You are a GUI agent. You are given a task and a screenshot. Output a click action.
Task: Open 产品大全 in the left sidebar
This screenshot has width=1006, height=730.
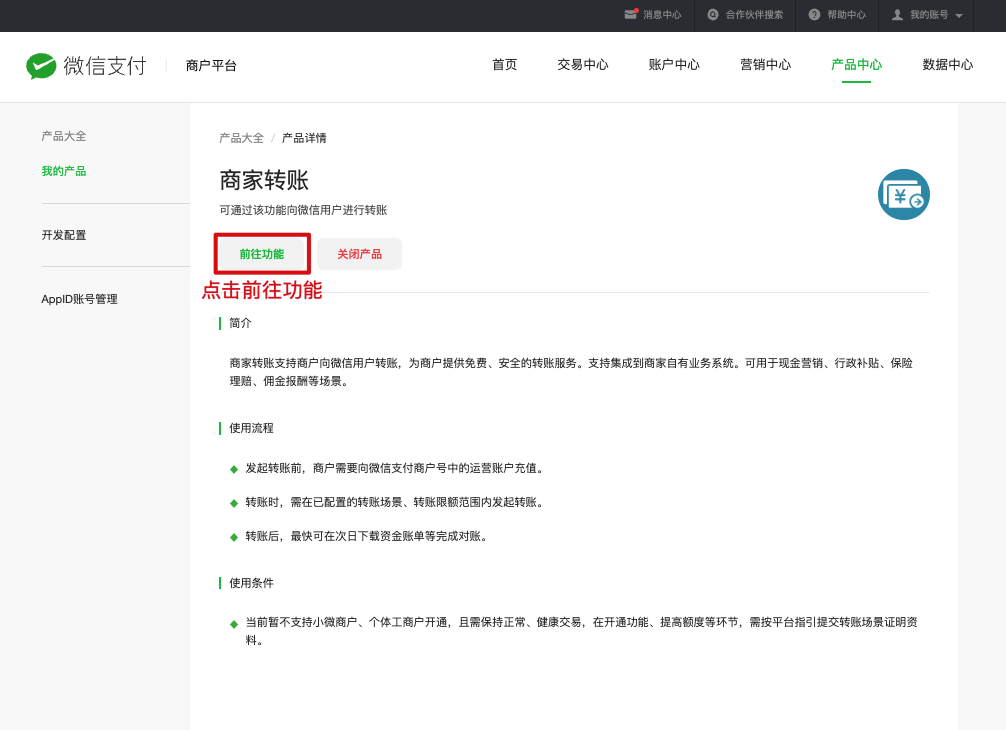(64, 136)
